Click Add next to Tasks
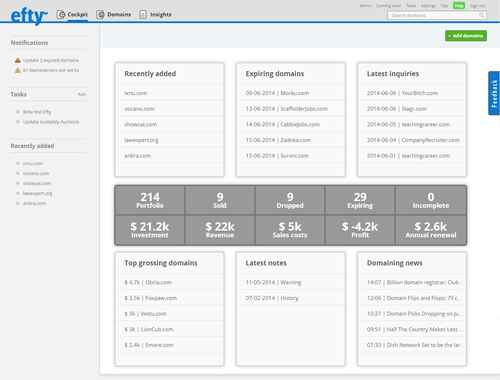The height and width of the screenshot is (380, 500). pyautogui.click(x=82, y=94)
